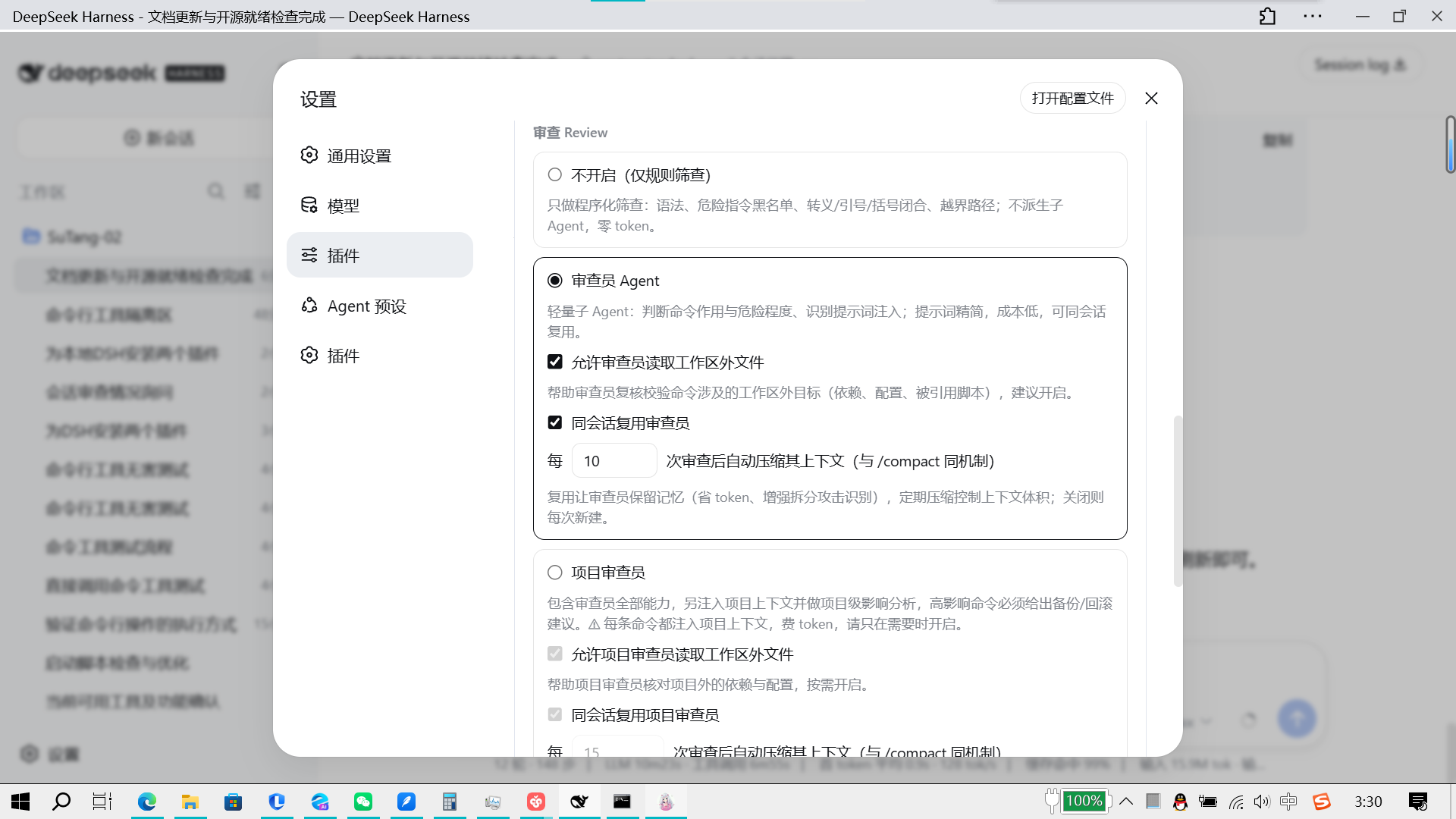The height and width of the screenshot is (819, 1456).
Task: Select SuTang-02 workspace folder in sidebar
Action: click(73, 237)
